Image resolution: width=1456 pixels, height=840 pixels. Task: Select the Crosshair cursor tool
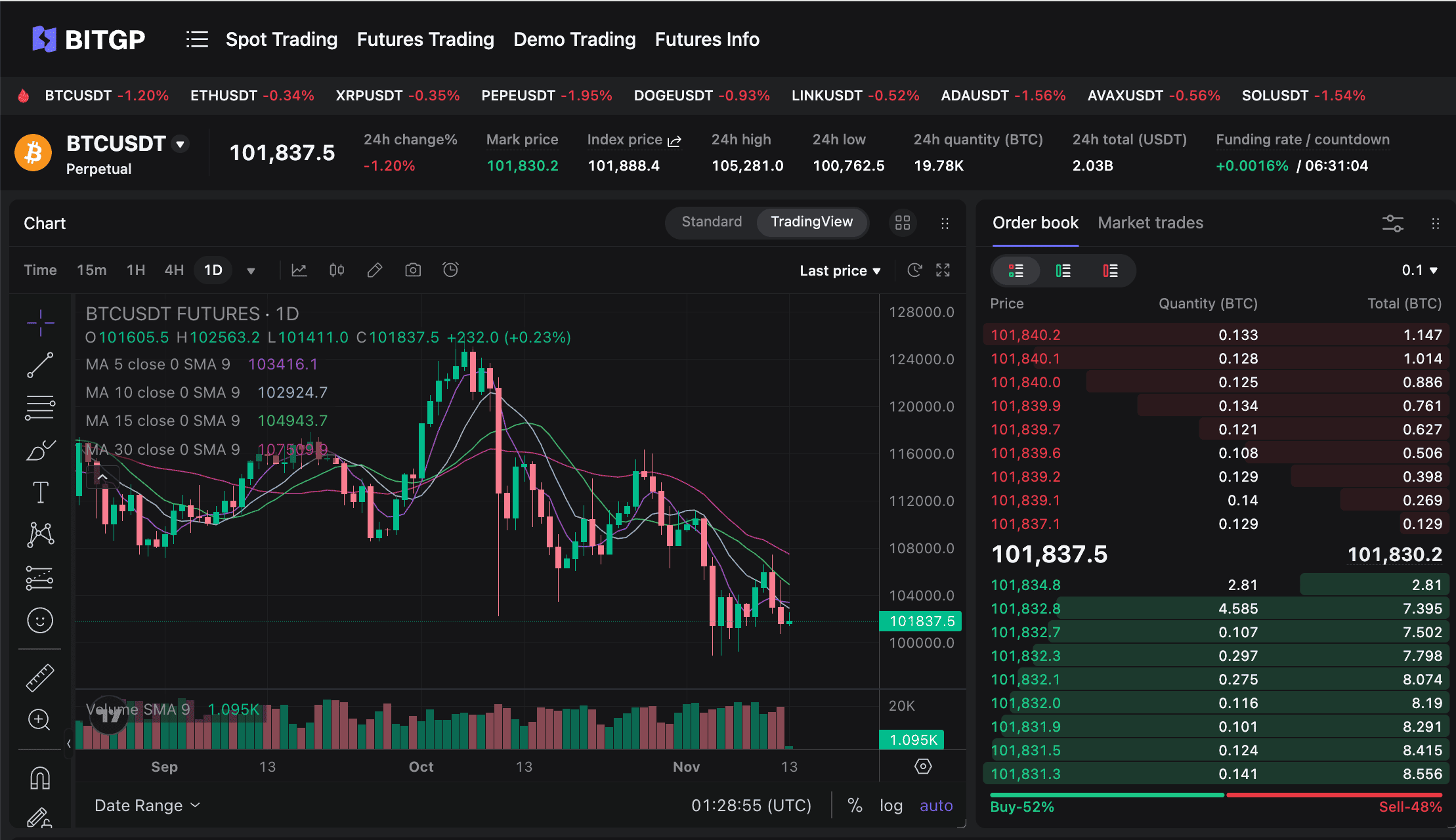[x=39, y=323]
